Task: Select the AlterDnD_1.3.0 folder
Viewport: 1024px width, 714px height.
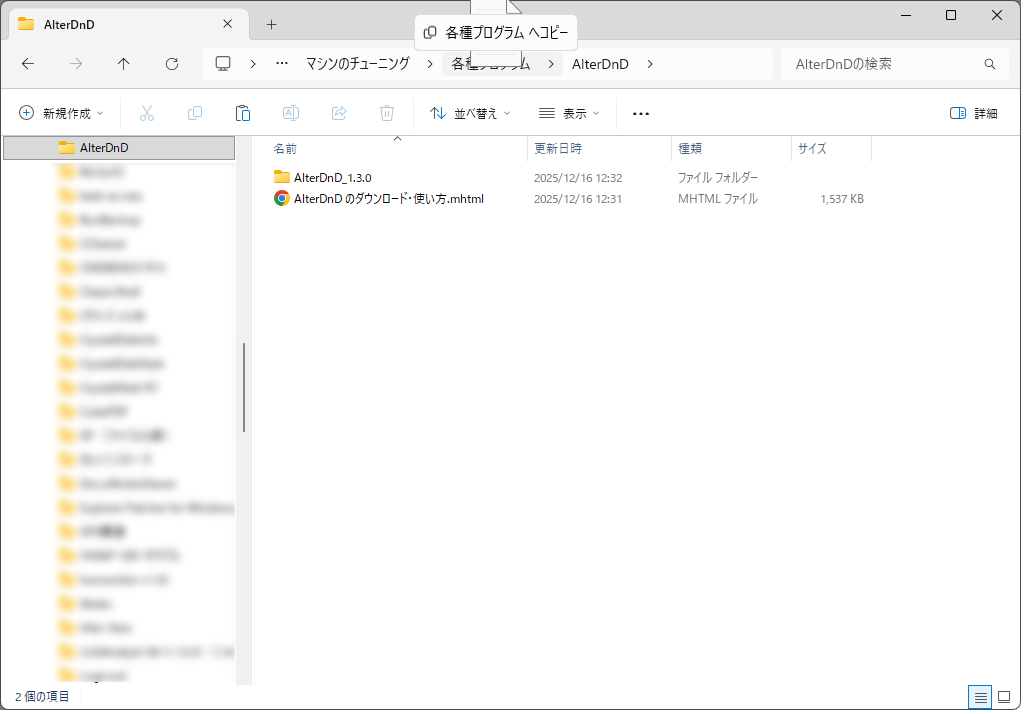Action: [332, 178]
